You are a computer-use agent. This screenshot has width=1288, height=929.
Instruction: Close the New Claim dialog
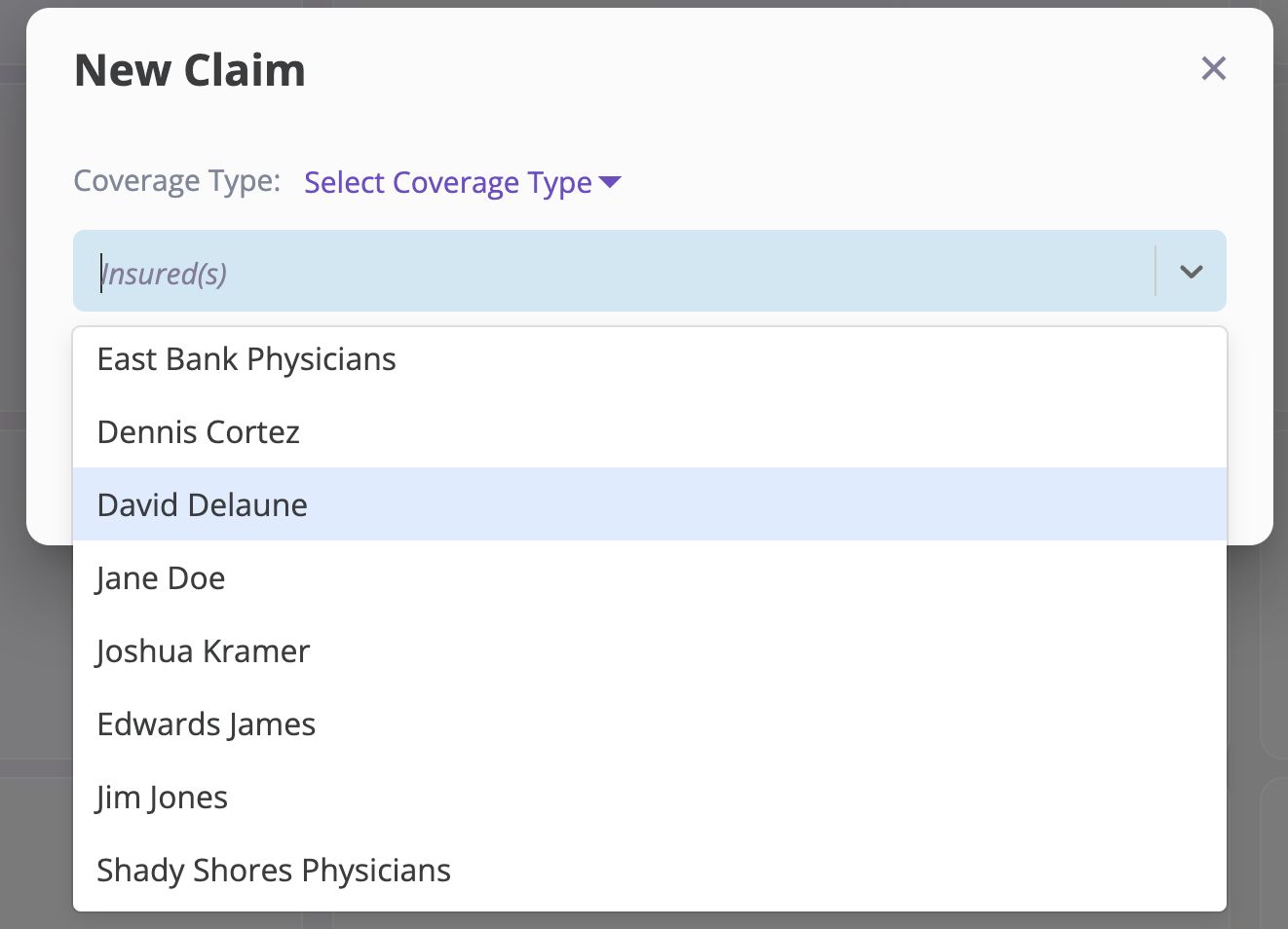[x=1213, y=68]
